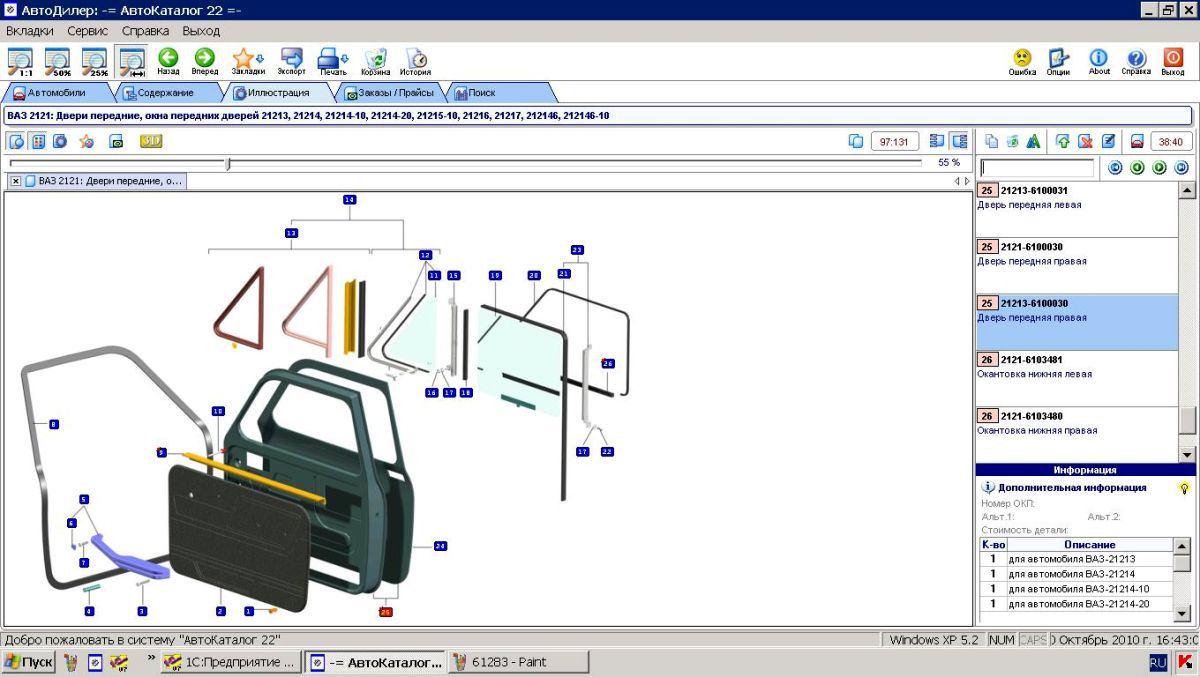Click the red X delete icon
Viewport: 1200px width, 677px height.
(1085, 141)
